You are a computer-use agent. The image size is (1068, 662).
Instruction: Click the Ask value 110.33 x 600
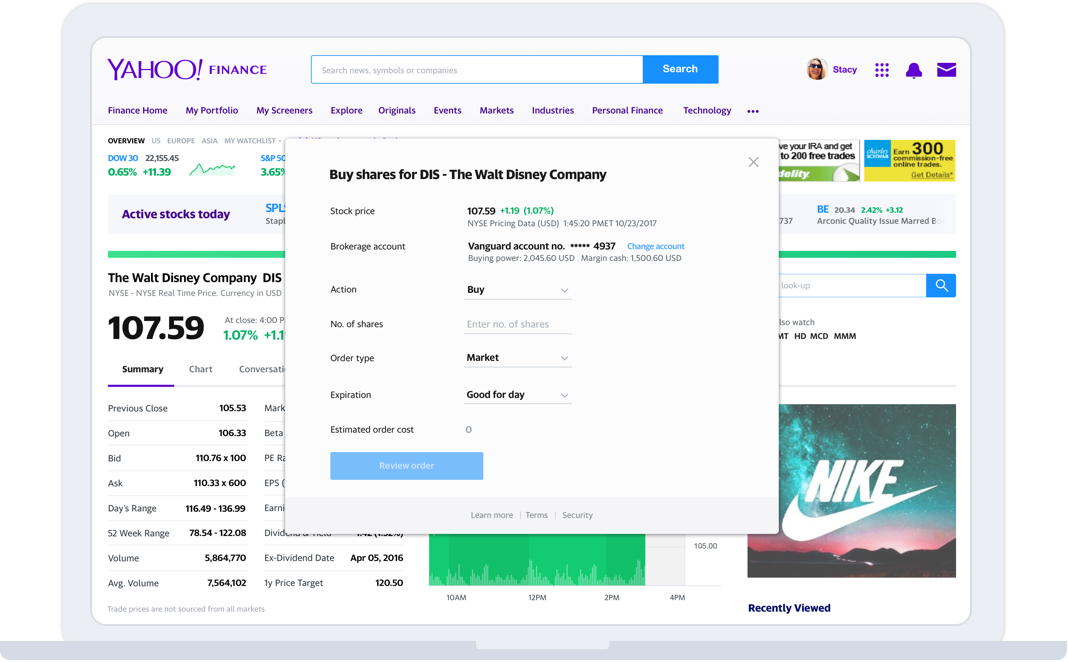(x=220, y=483)
